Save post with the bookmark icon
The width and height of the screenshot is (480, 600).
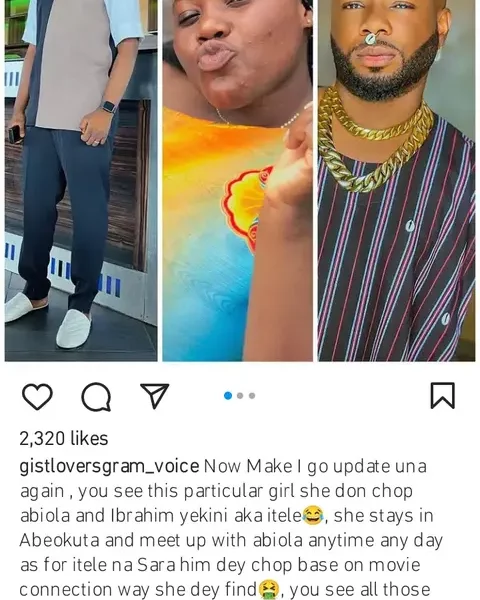tap(442, 395)
